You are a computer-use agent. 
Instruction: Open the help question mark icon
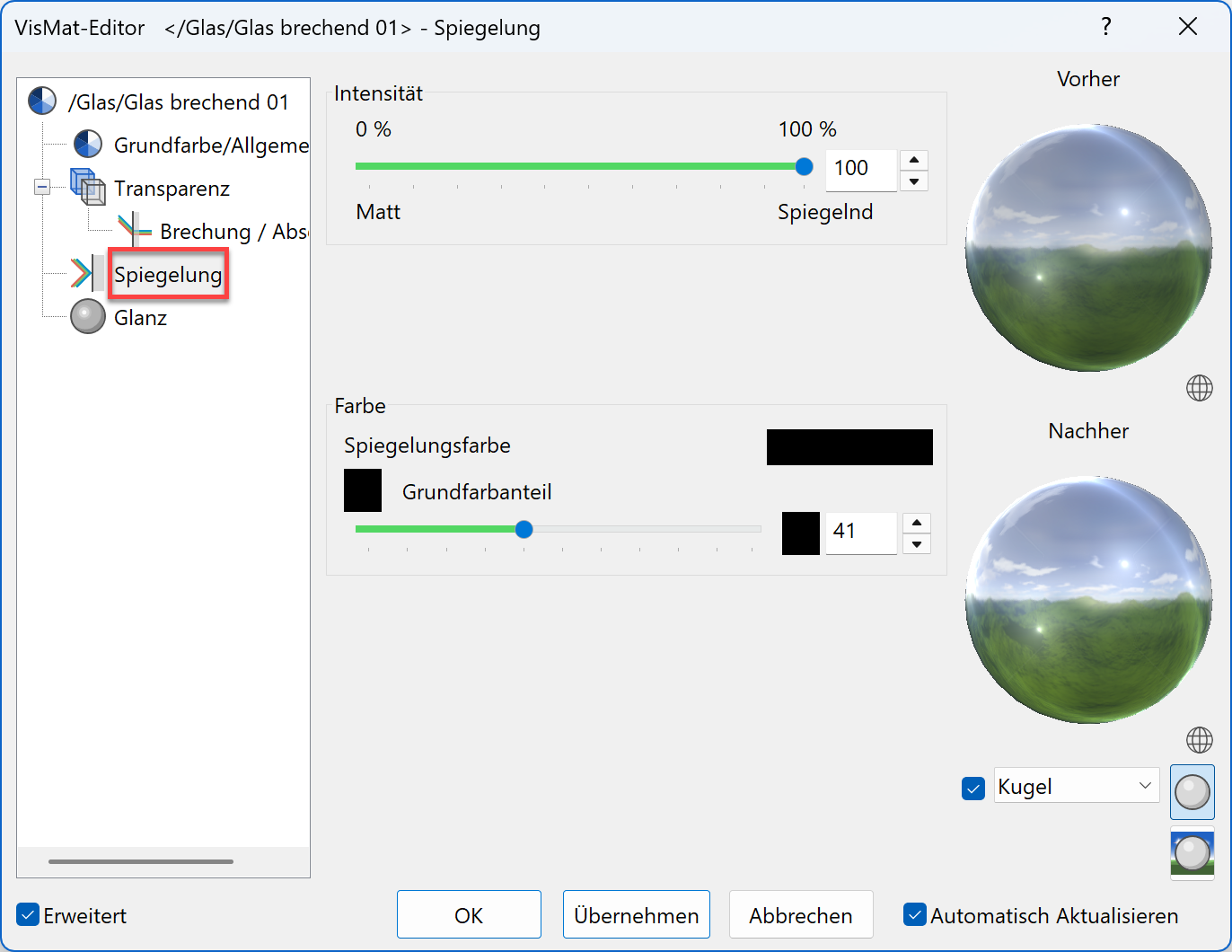(x=1106, y=27)
